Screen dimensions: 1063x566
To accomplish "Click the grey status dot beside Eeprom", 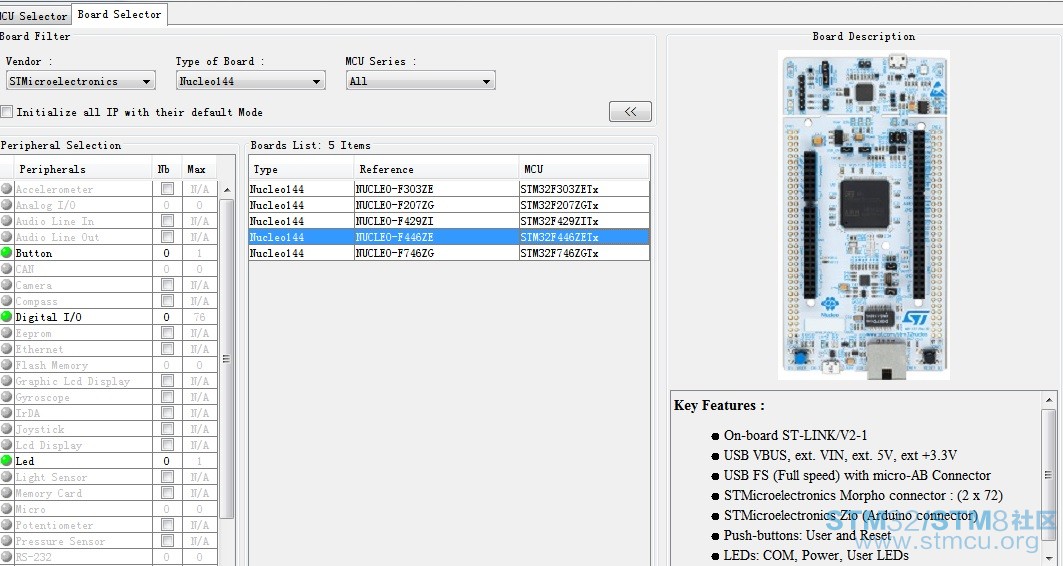I will (x=7, y=333).
